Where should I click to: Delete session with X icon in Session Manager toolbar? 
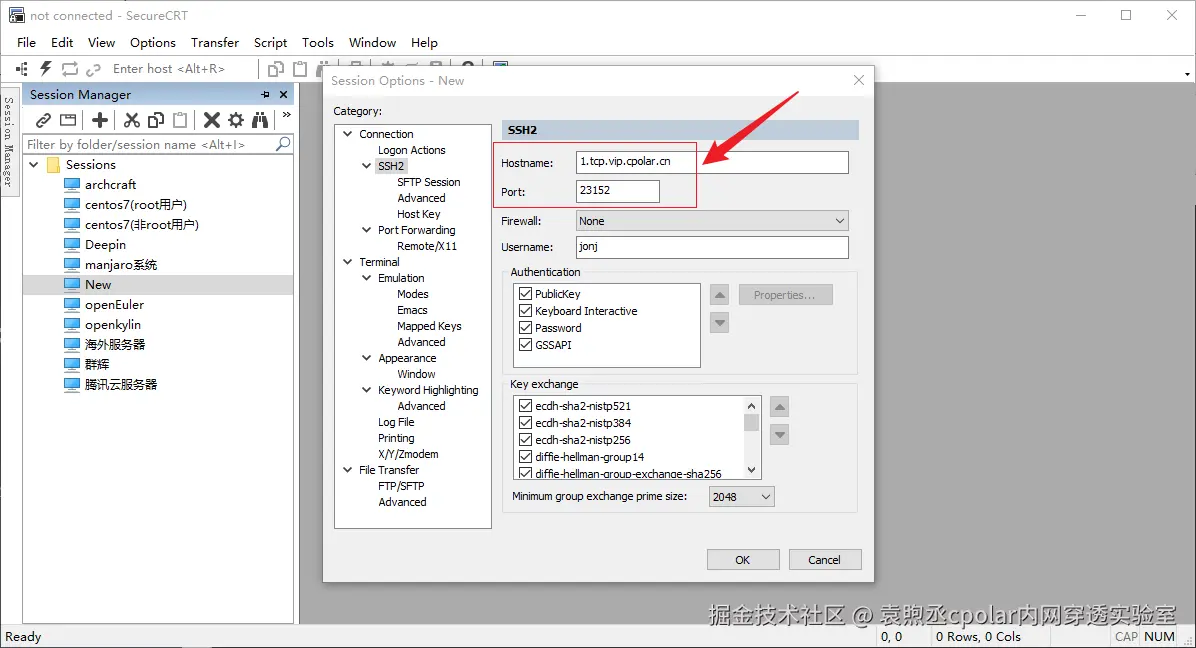tap(211, 120)
